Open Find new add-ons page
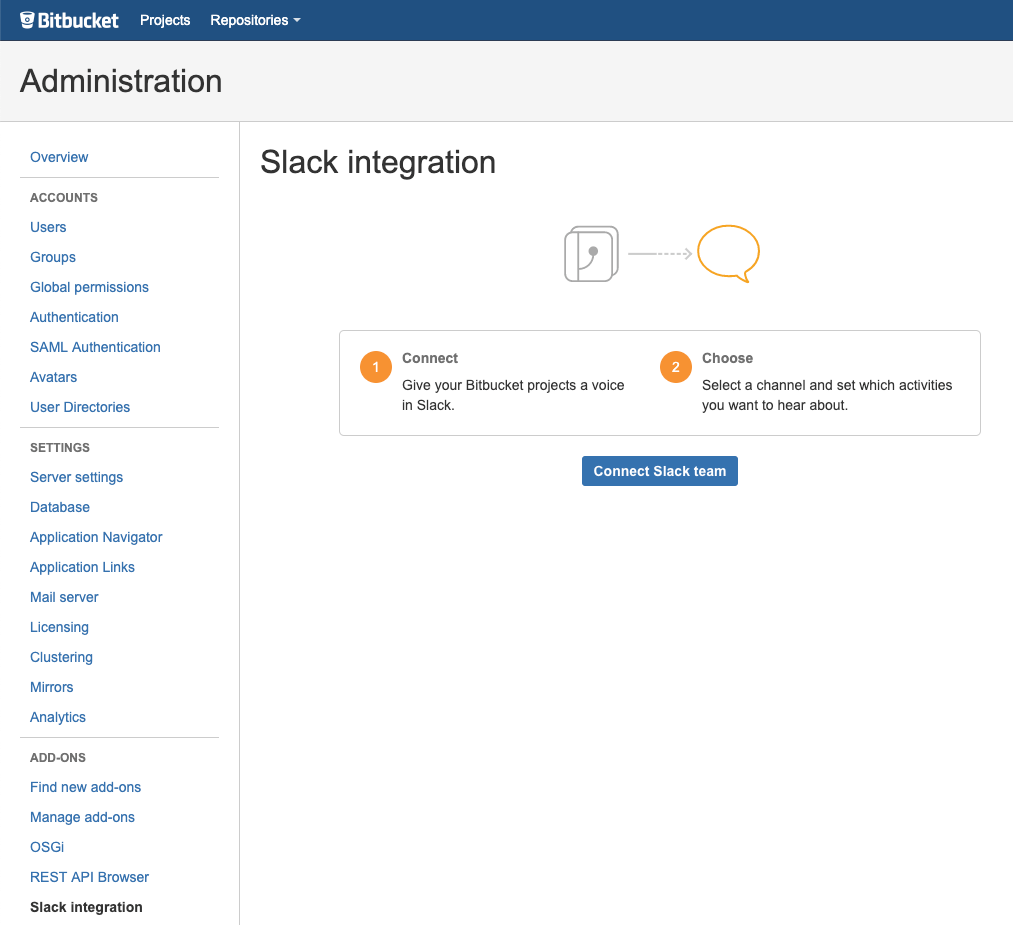1013x925 pixels. [x=85, y=787]
